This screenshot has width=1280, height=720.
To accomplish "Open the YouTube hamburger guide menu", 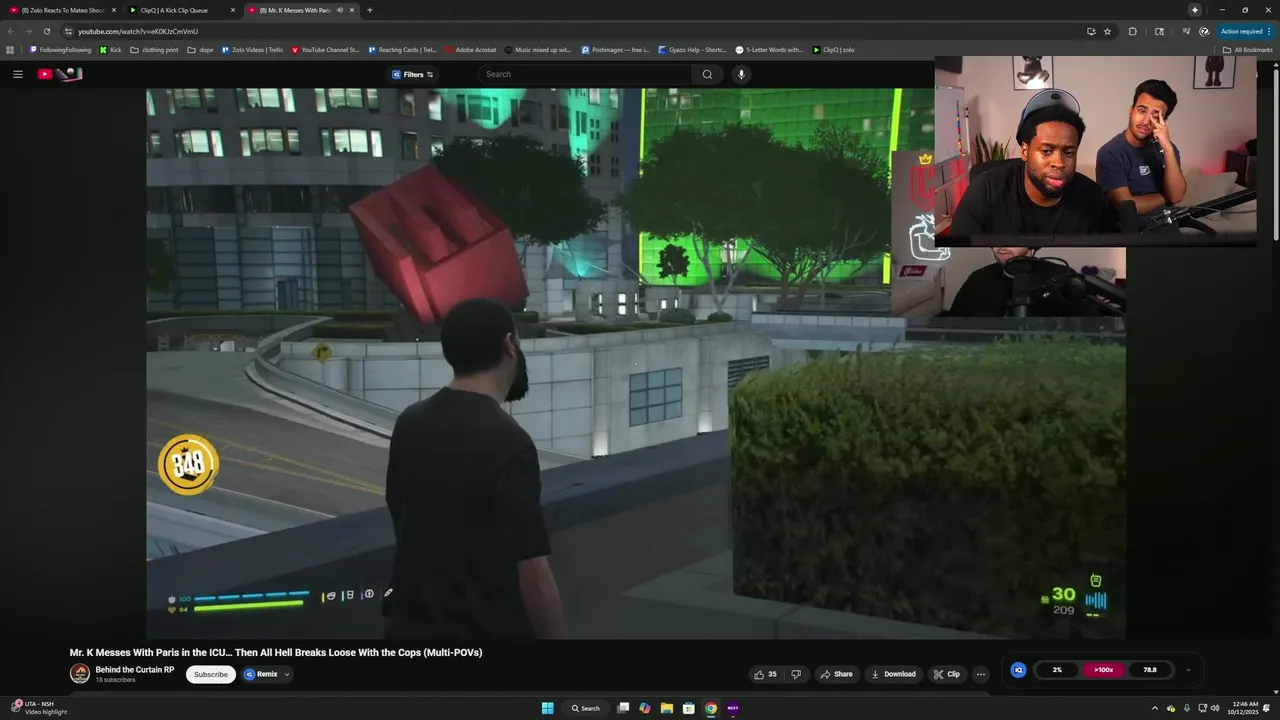I will 17,74.
